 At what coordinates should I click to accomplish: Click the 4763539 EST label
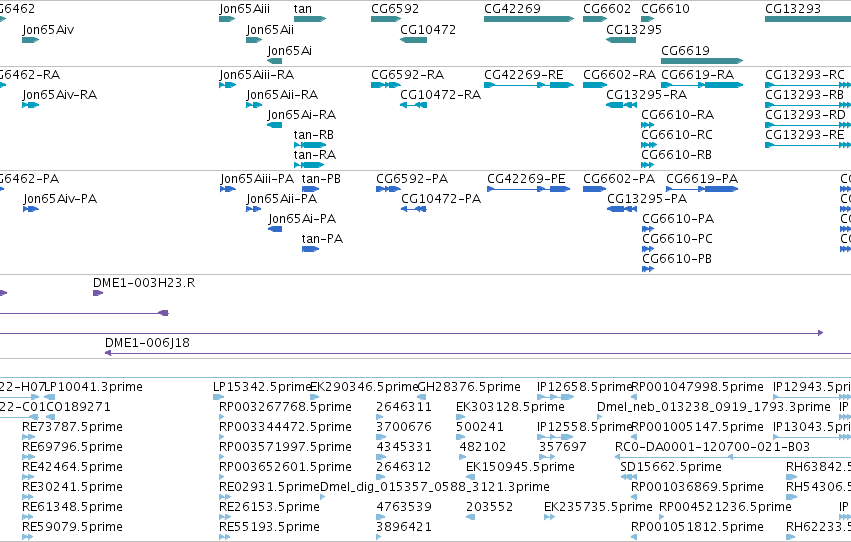point(404,507)
